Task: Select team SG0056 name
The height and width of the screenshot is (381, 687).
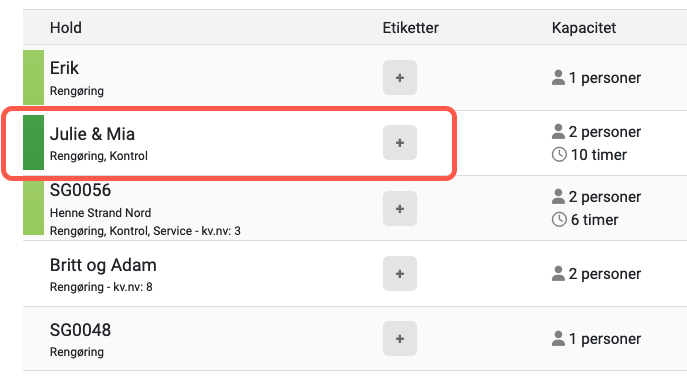Action: pos(80,190)
